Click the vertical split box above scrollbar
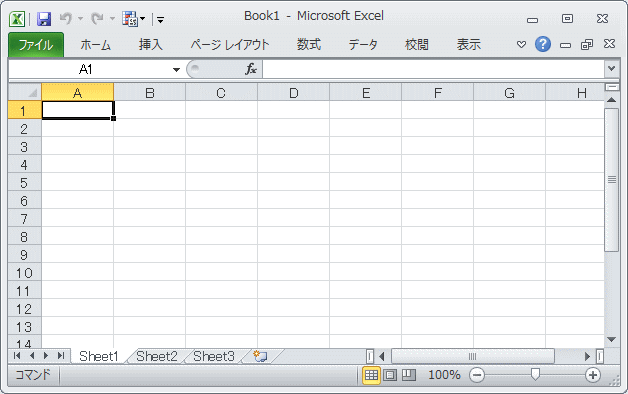Image resolution: width=628 pixels, height=394 pixels. click(x=612, y=86)
